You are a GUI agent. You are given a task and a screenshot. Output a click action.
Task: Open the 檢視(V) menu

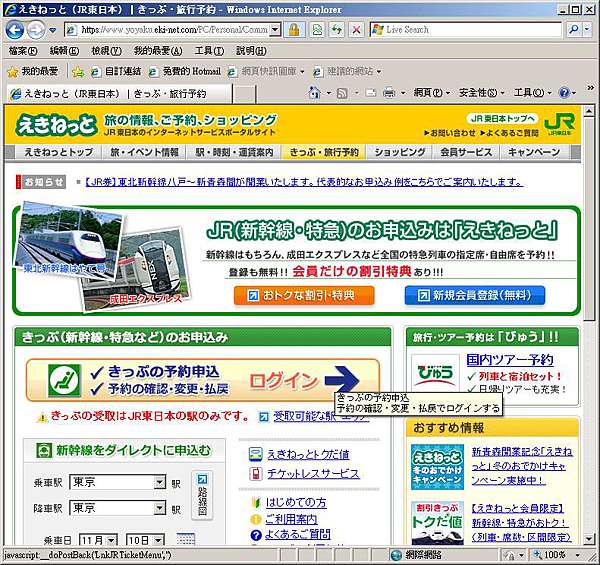point(106,50)
